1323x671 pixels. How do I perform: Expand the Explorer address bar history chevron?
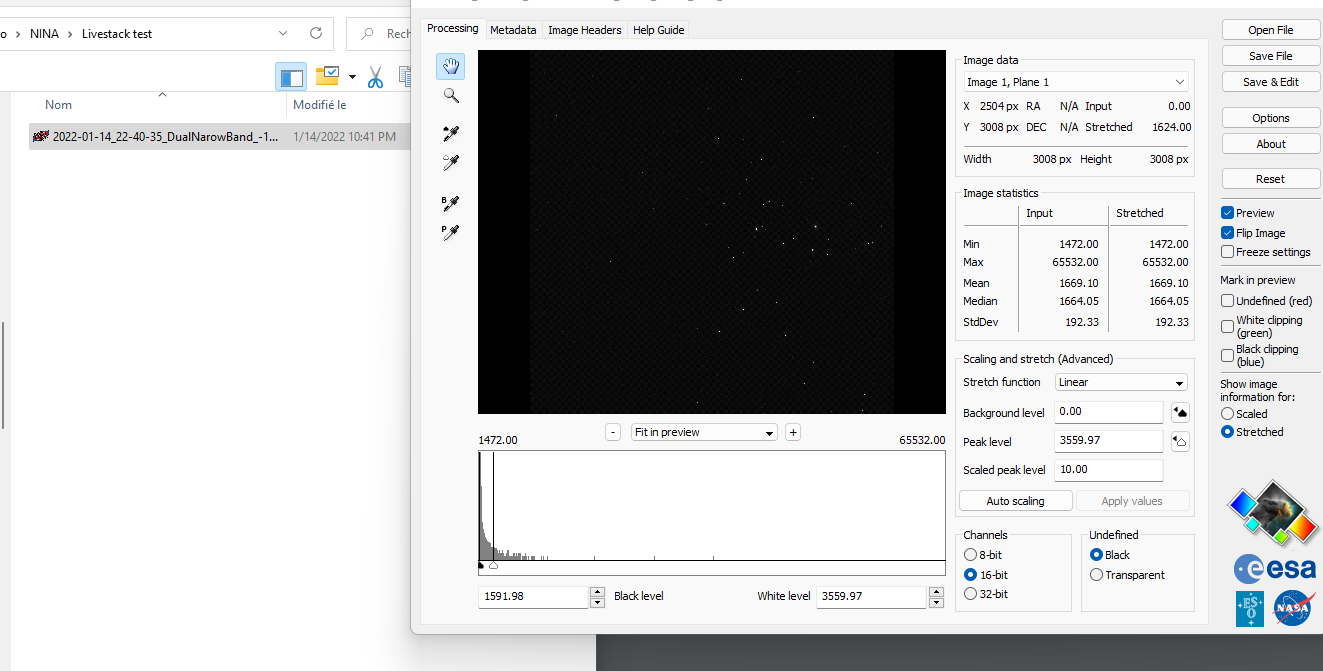coord(283,33)
